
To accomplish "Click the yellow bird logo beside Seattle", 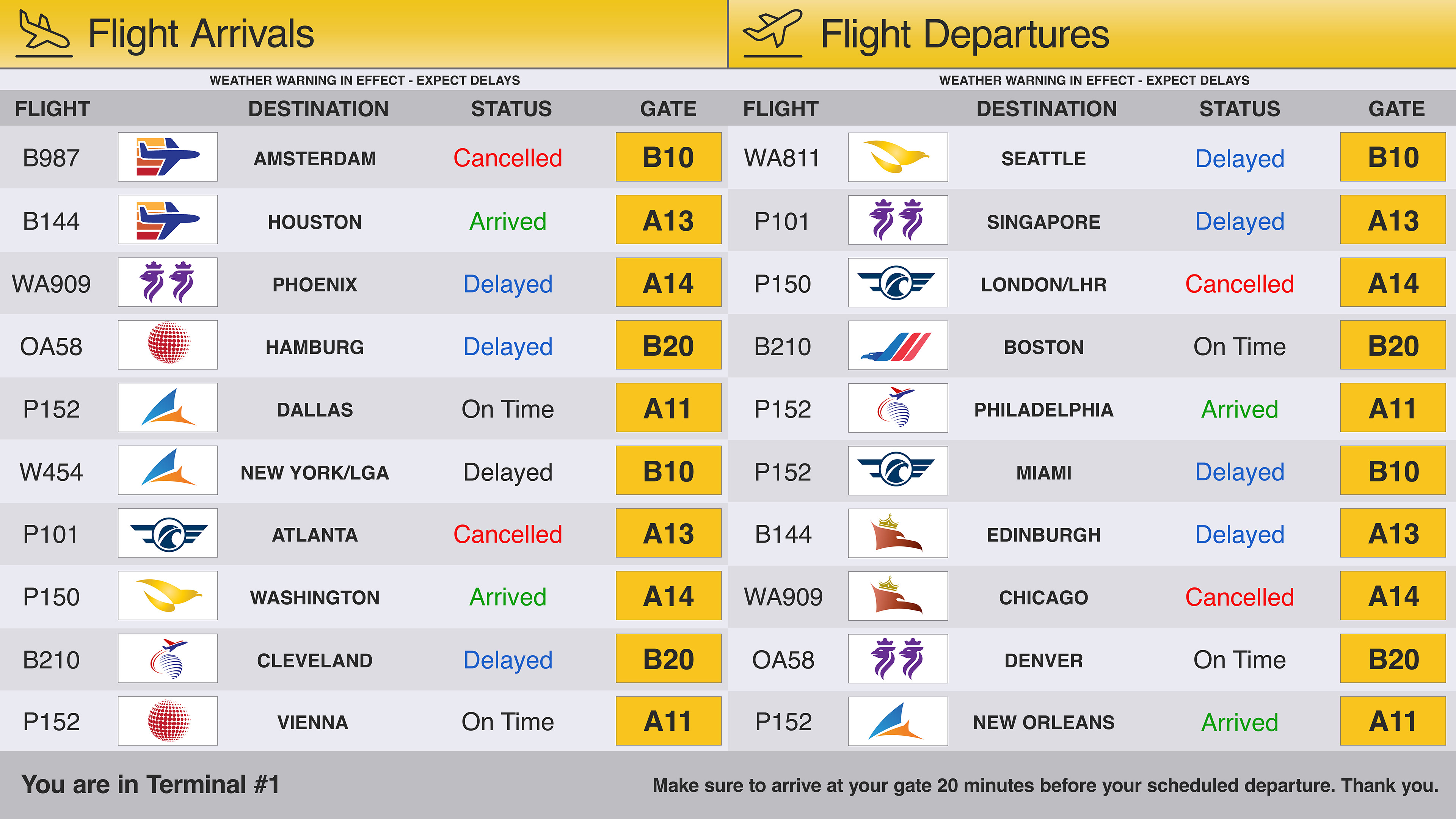I will tap(897, 157).
